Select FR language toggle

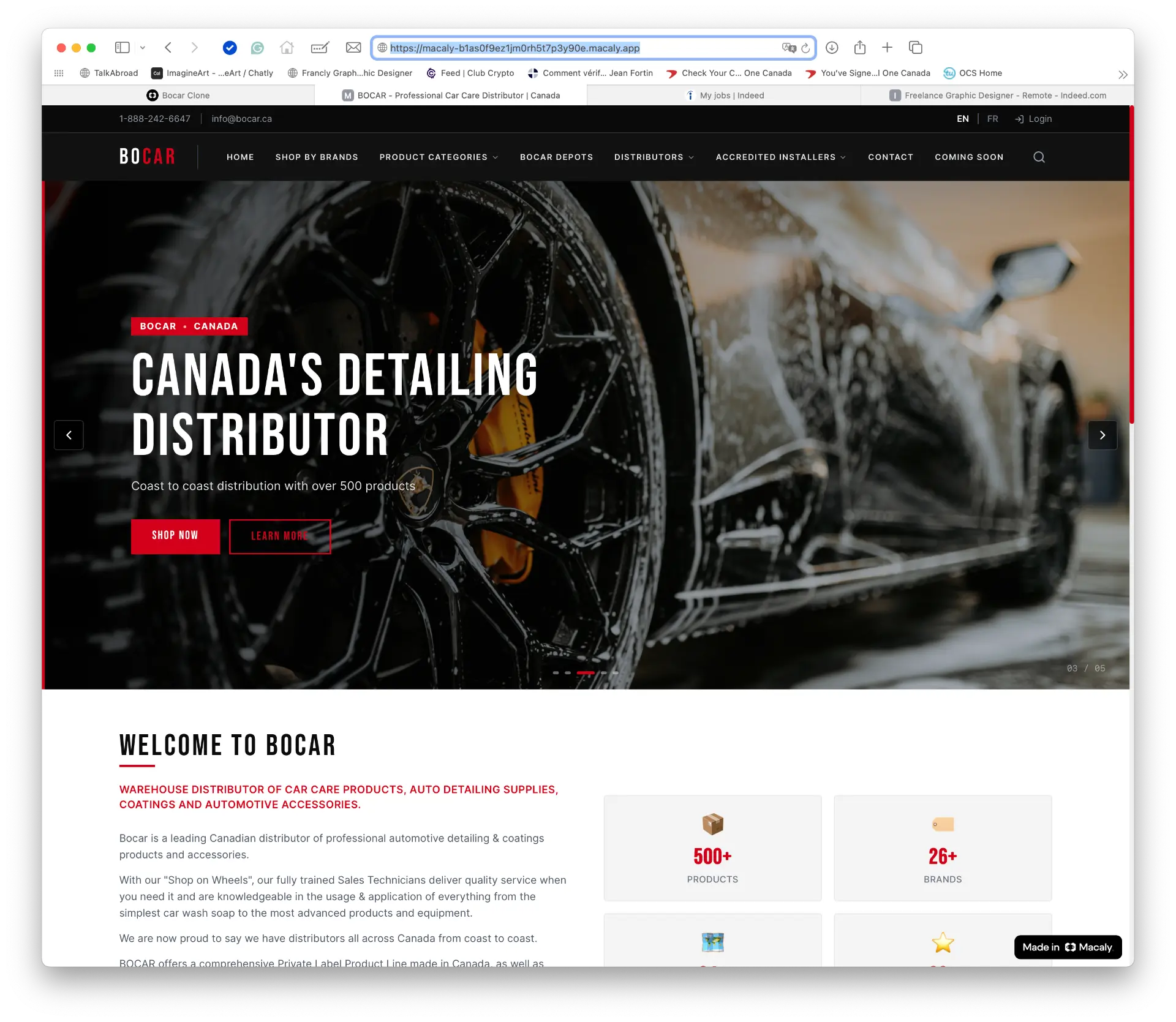(x=992, y=119)
